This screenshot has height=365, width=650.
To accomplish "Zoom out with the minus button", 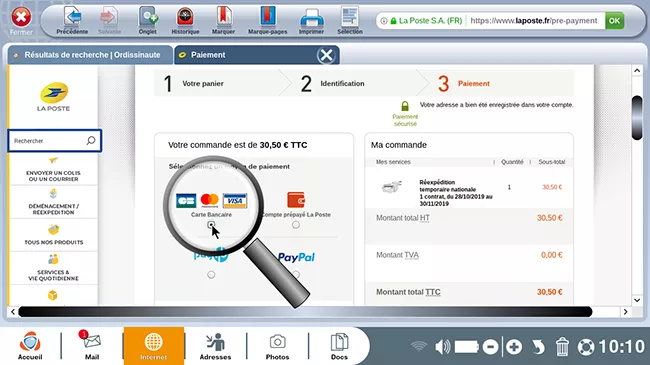I will point(490,347).
